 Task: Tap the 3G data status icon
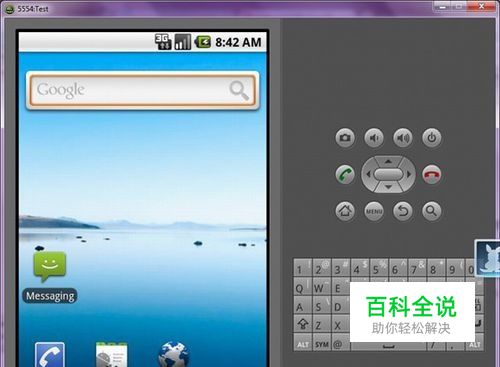click(163, 42)
